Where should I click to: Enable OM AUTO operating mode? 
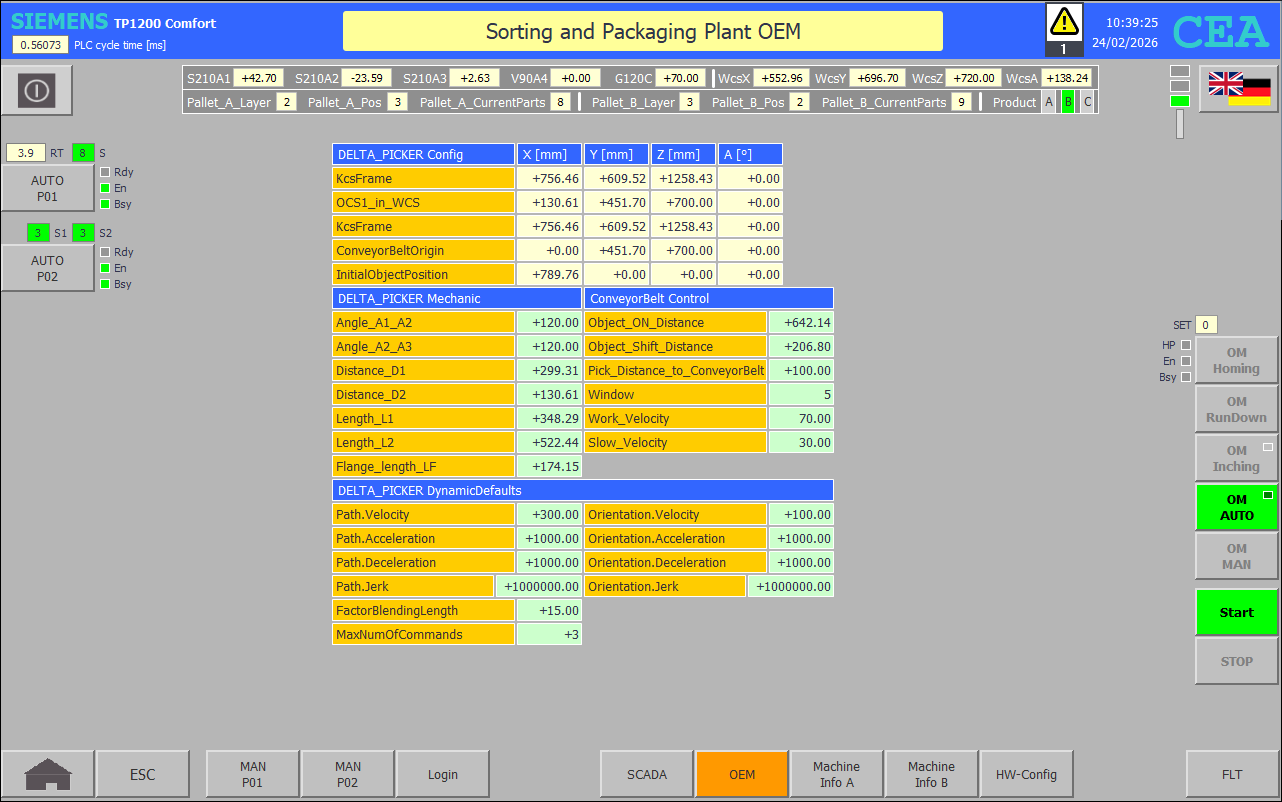point(1236,507)
